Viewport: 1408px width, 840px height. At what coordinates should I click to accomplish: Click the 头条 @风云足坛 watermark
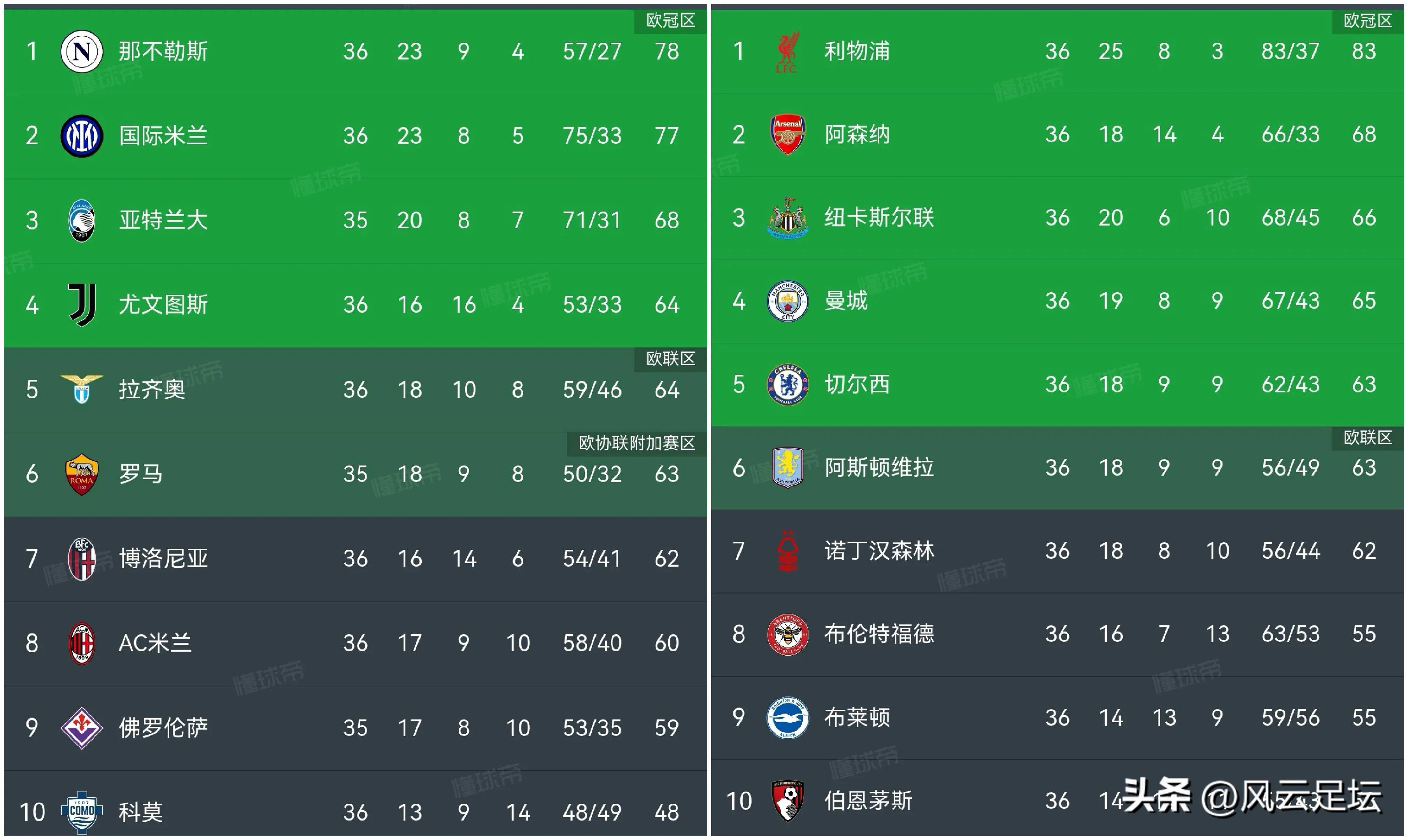pyautogui.click(x=1252, y=796)
